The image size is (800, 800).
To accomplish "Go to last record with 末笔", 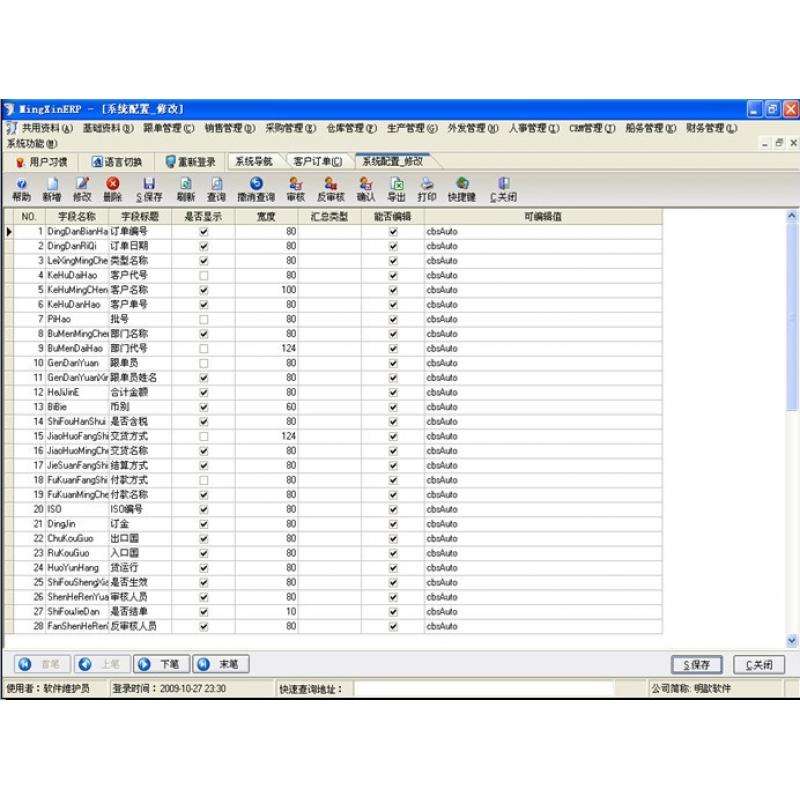I will (x=221, y=664).
